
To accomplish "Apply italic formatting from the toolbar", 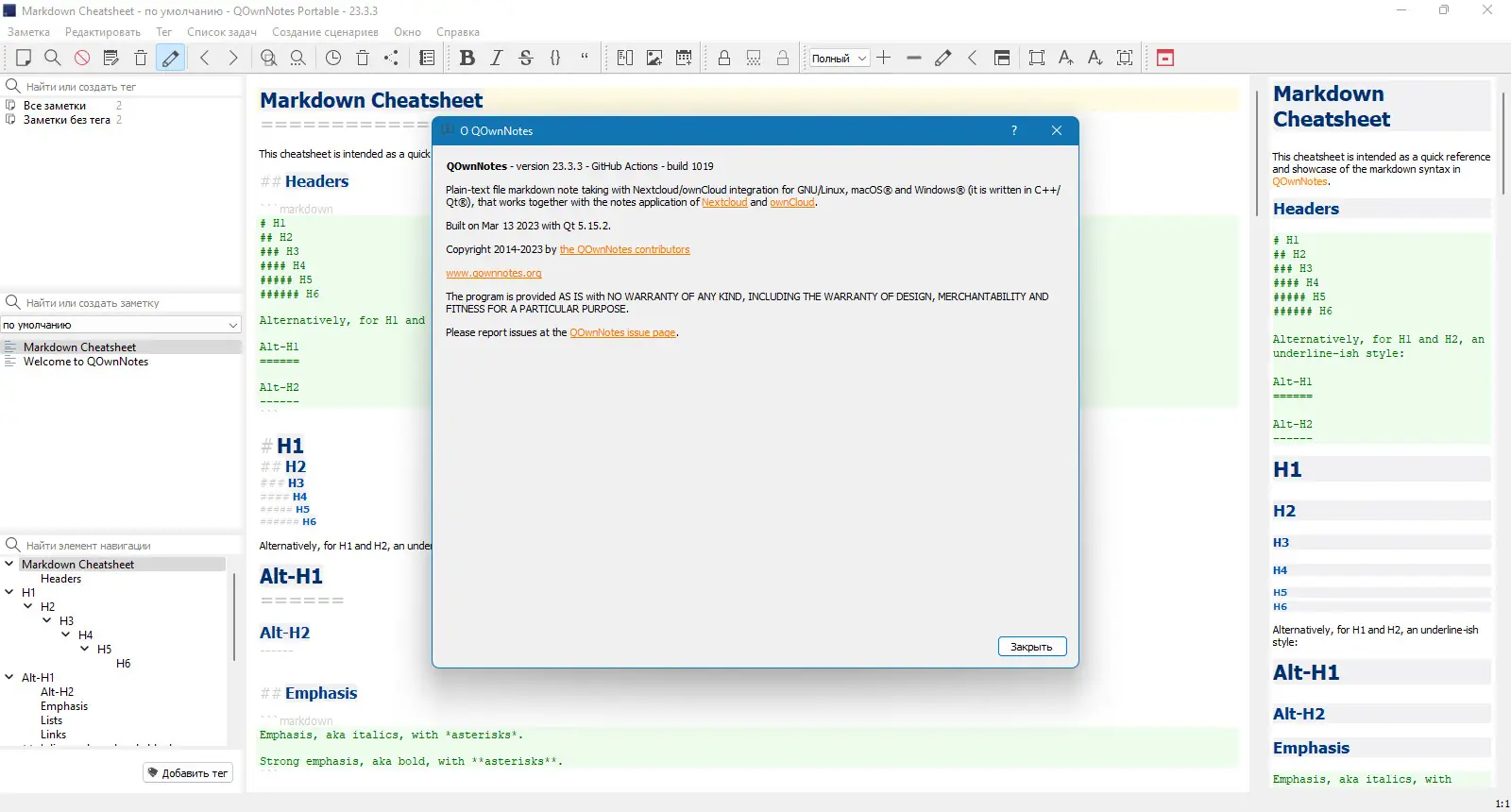I will (497, 58).
